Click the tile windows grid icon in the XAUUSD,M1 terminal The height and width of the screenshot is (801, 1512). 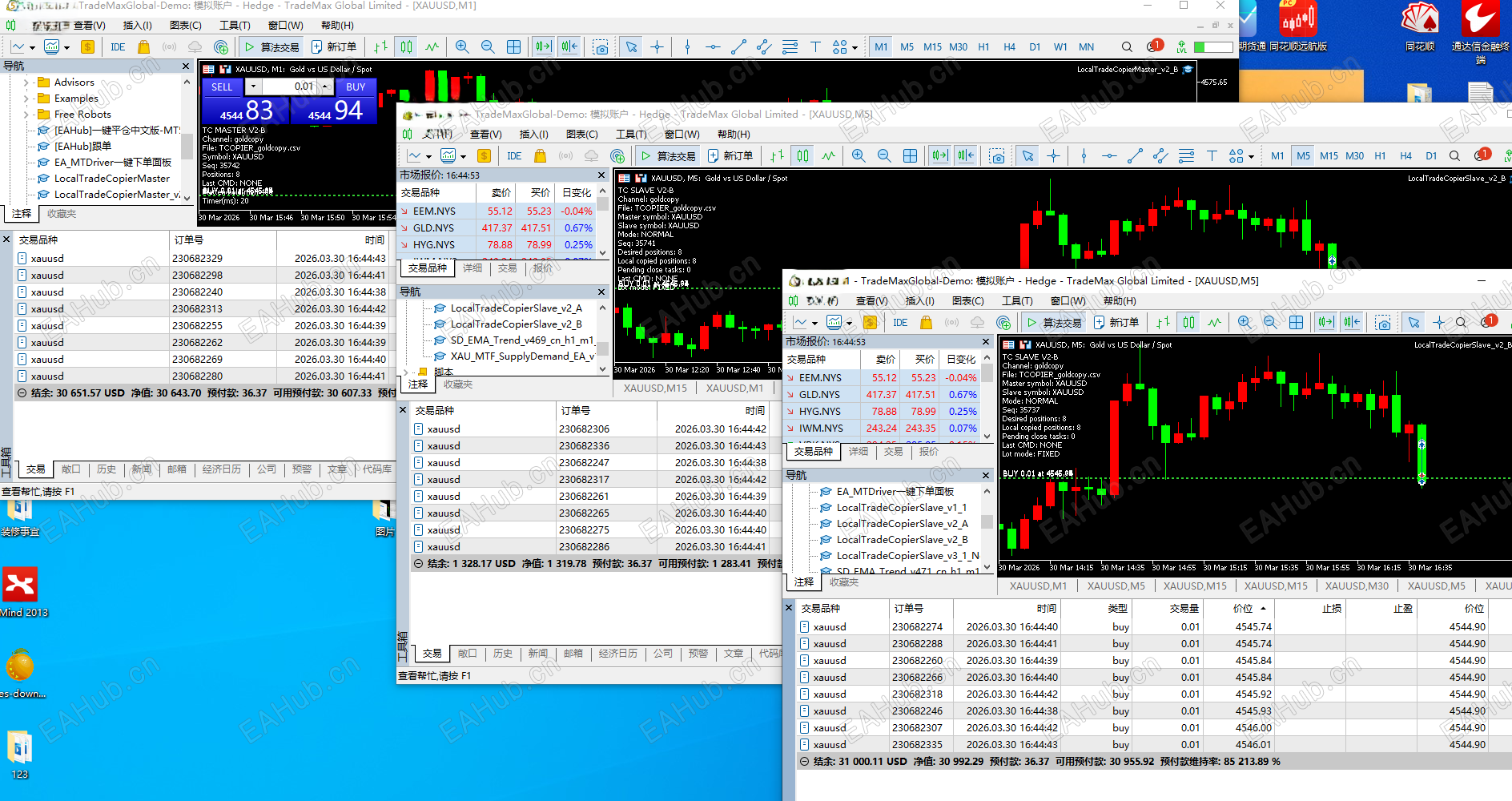tap(513, 47)
